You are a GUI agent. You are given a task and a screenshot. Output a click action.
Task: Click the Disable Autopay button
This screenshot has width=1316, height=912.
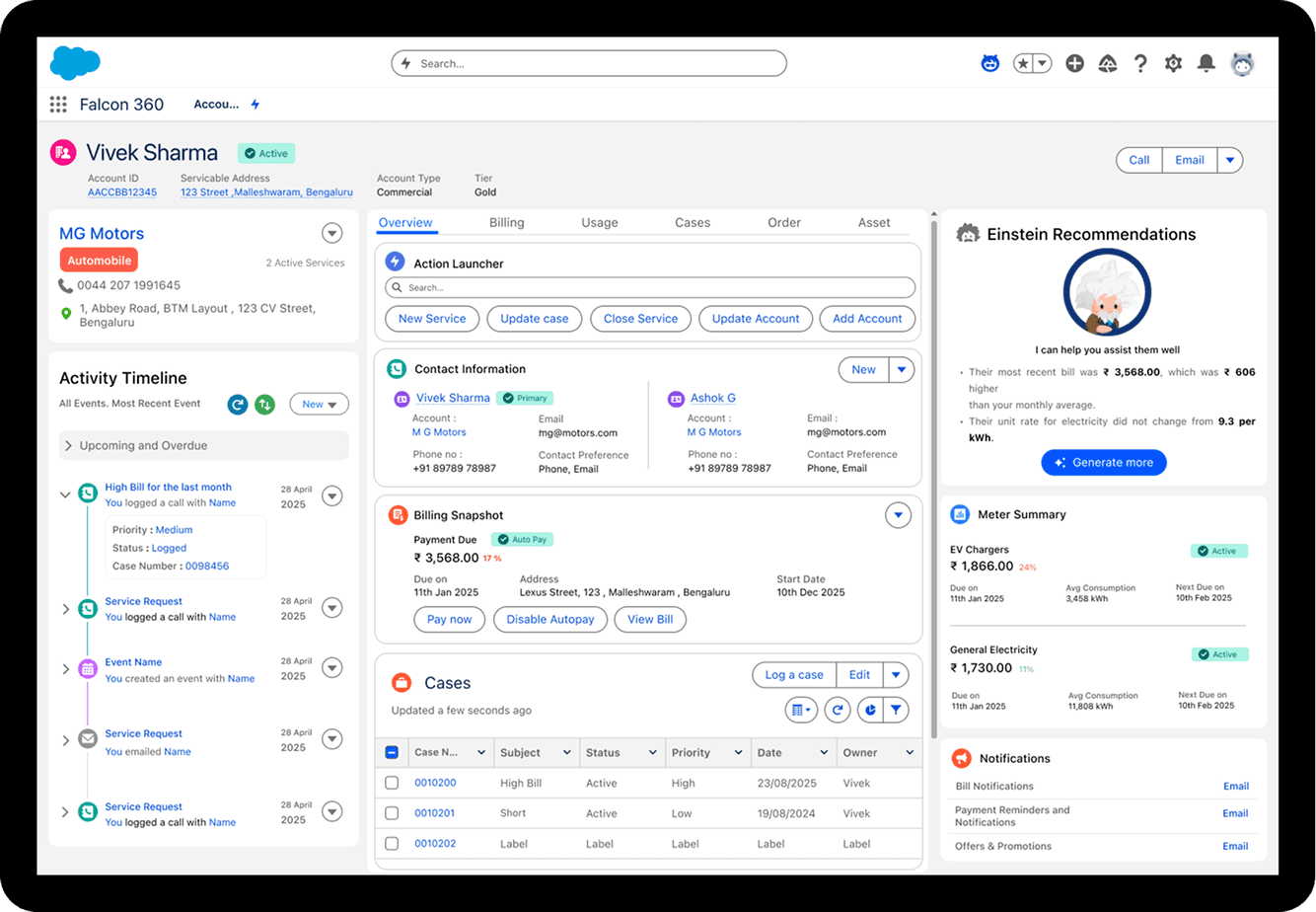pos(550,620)
